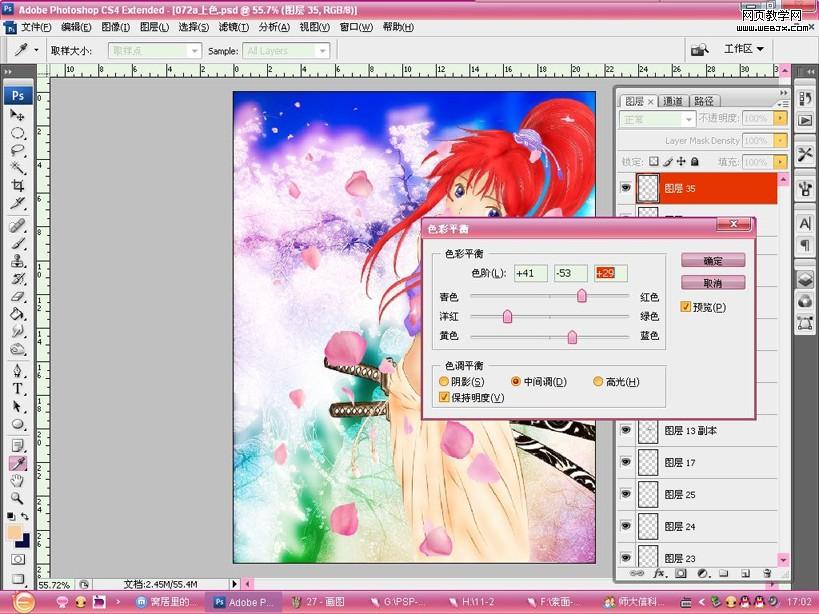Image resolution: width=819 pixels, height=614 pixels.
Task: Hide layer 图层 25
Action: point(625,493)
